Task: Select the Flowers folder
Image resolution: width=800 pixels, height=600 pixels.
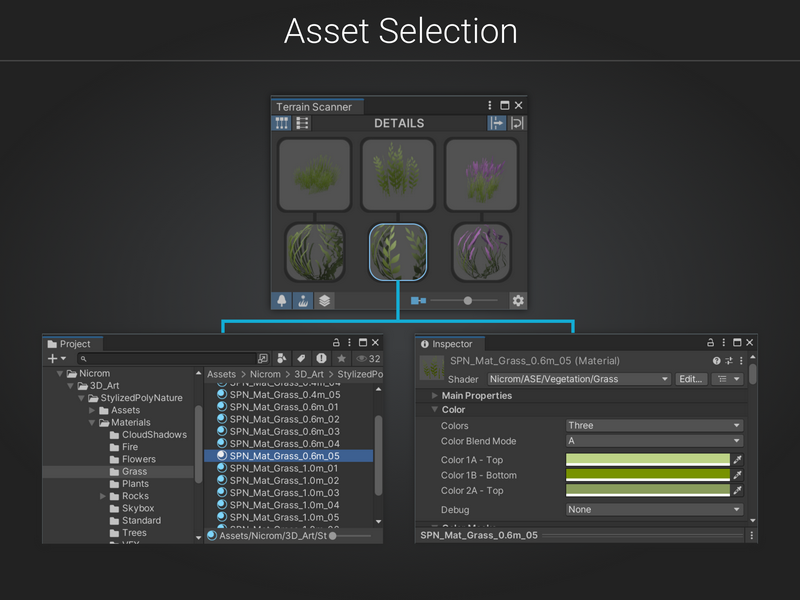Action: pyautogui.click(x=133, y=459)
